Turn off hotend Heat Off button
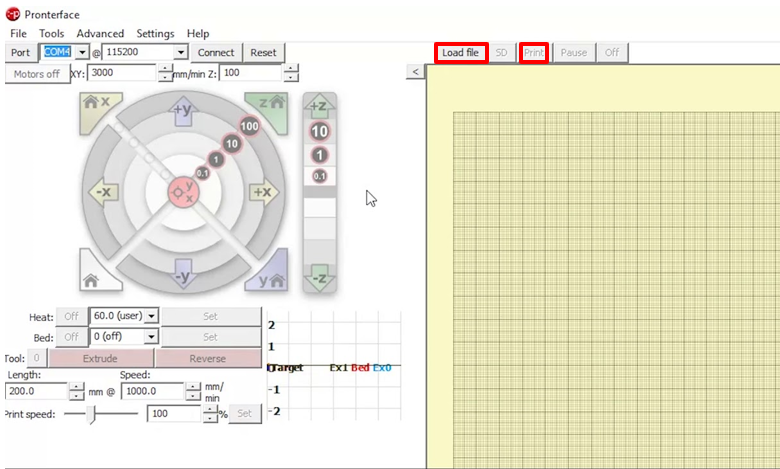This screenshot has height=469, width=780. (x=71, y=316)
